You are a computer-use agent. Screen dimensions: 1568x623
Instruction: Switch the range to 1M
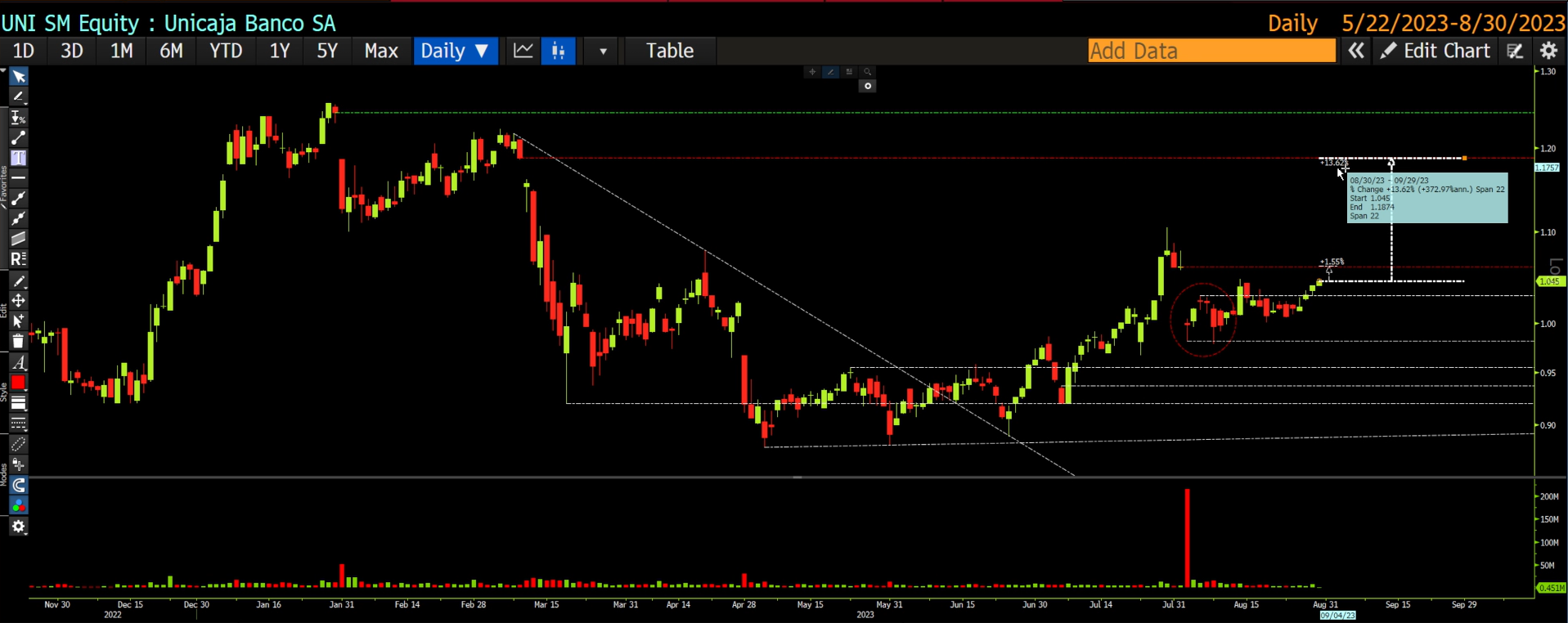[122, 51]
